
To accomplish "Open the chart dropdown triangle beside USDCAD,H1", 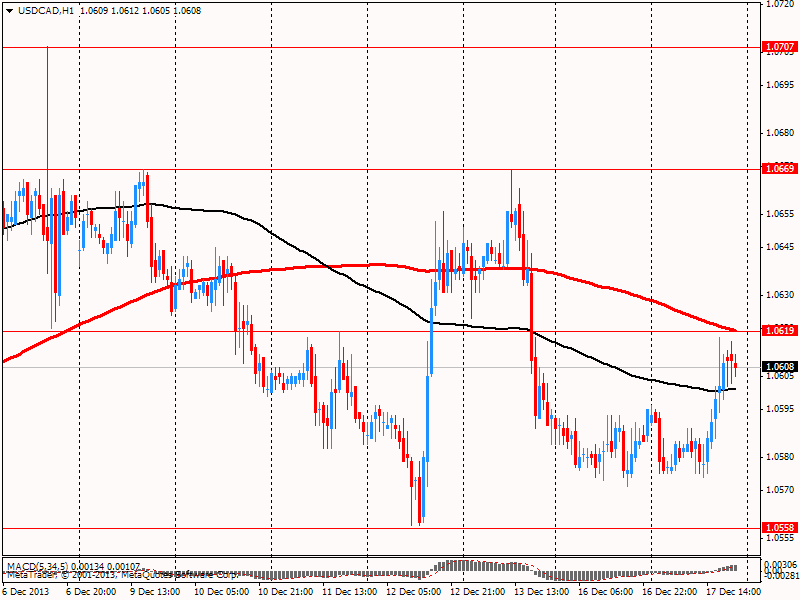I will coord(10,11).
